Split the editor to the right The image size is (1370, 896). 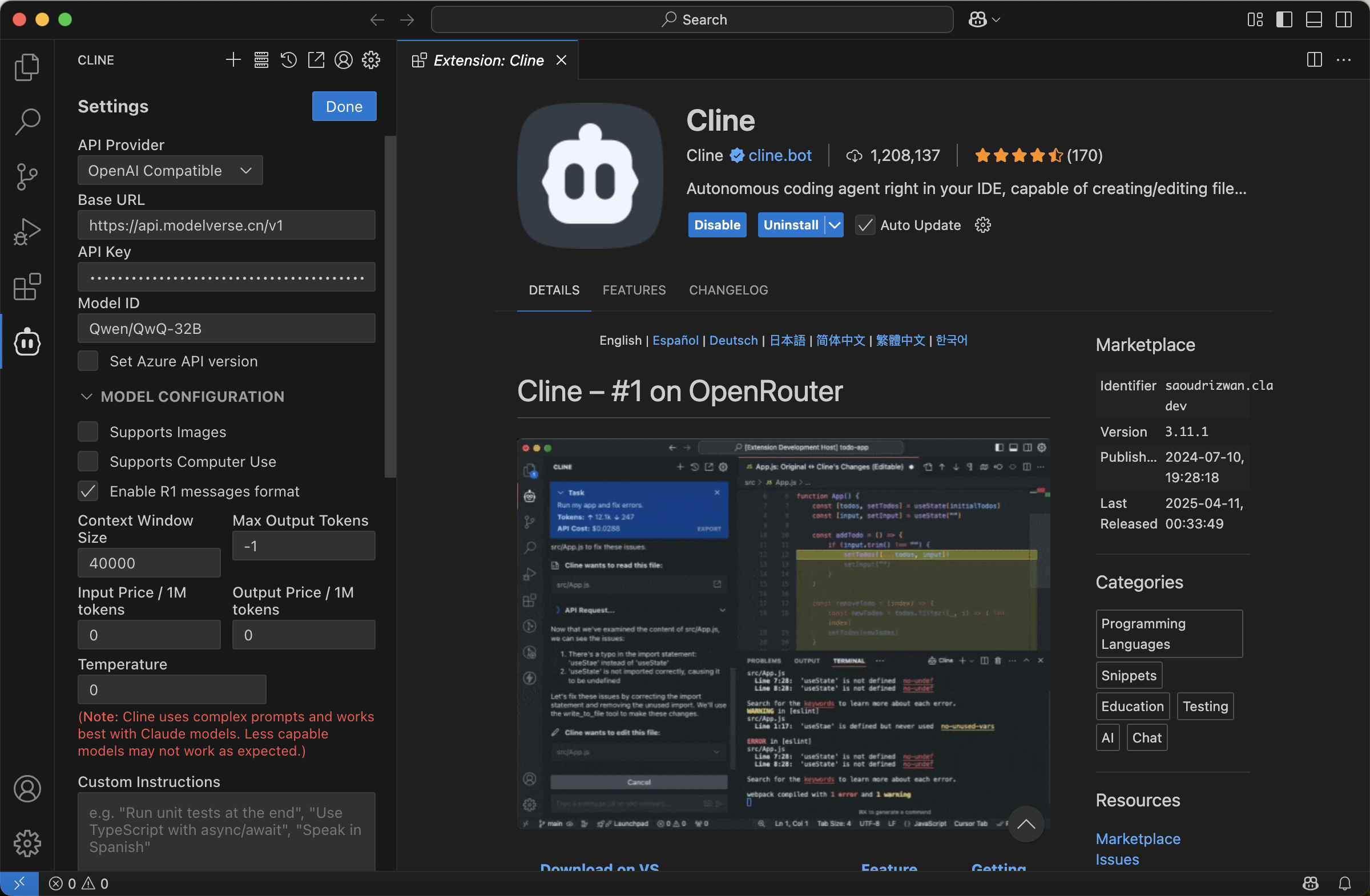coord(1315,60)
